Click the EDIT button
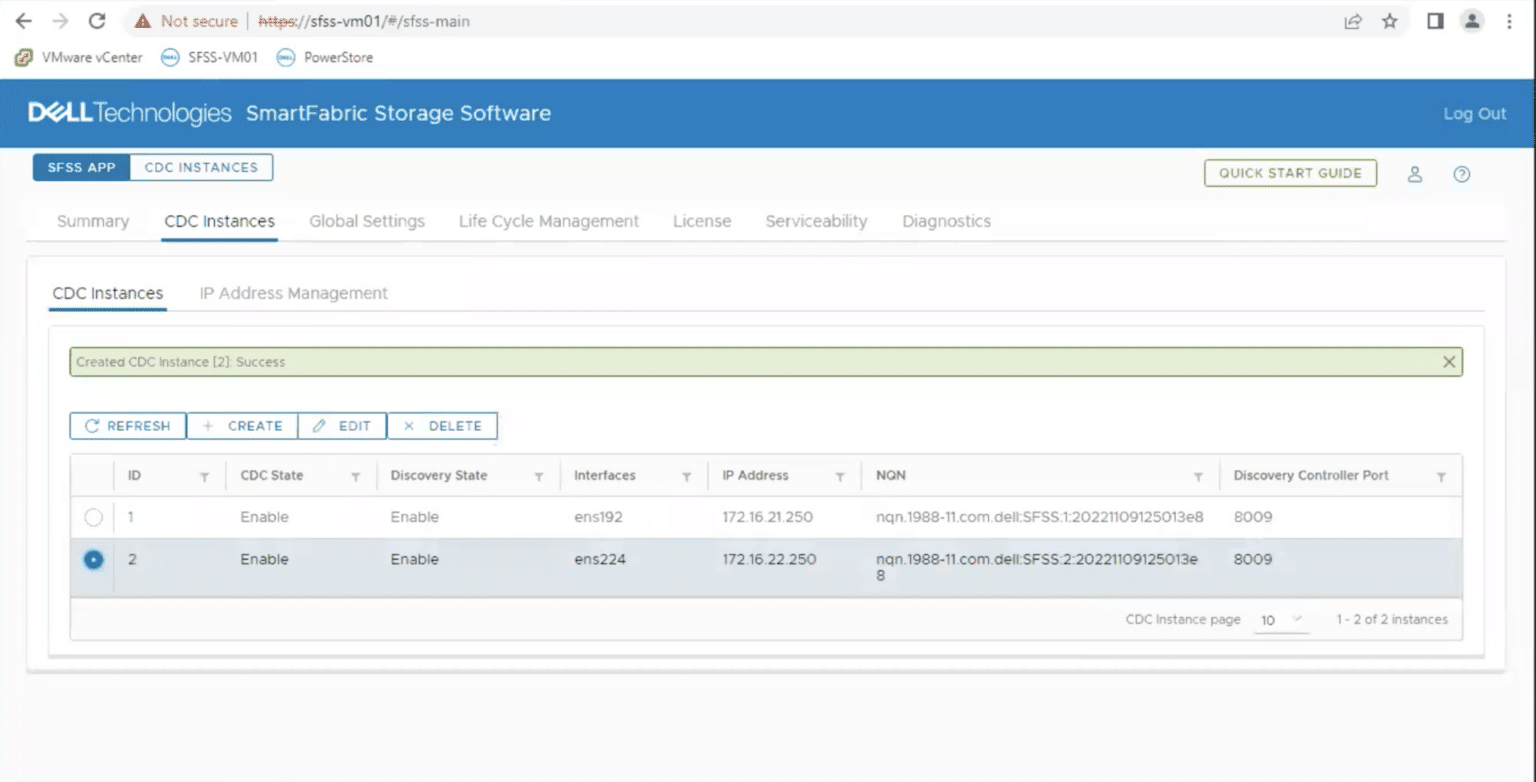 pyautogui.click(x=342, y=426)
